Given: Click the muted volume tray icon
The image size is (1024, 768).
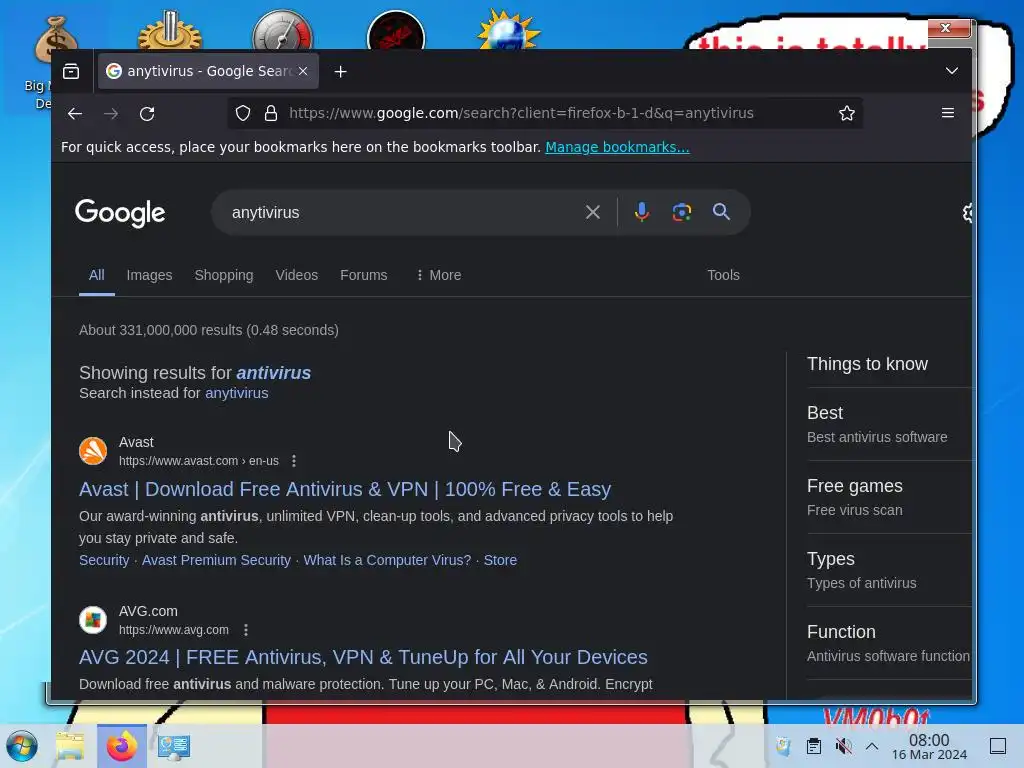Looking at the screenshot, I should click(x=843, y=746).
